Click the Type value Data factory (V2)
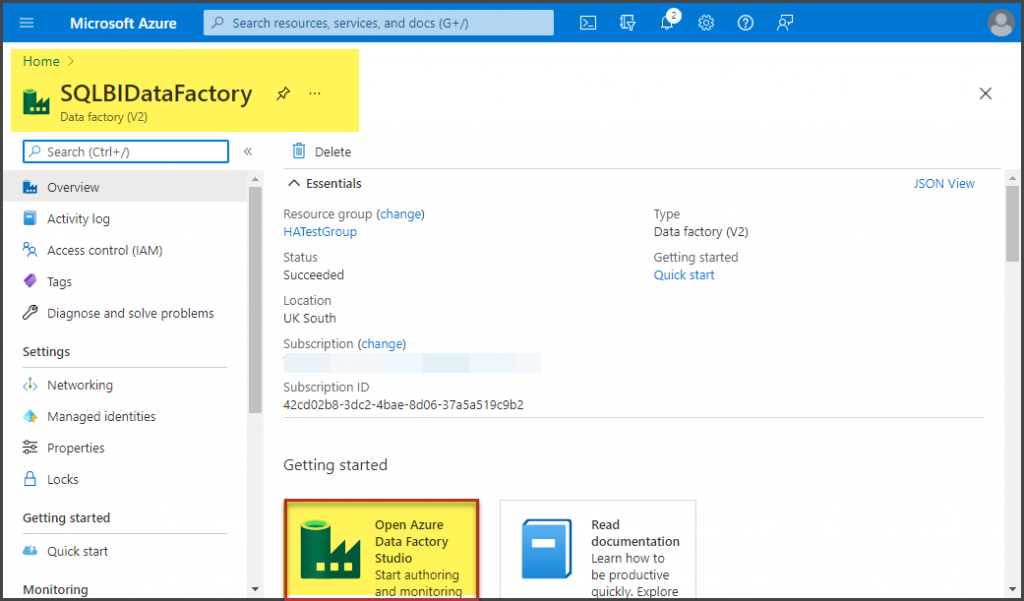 pos(701,232)
